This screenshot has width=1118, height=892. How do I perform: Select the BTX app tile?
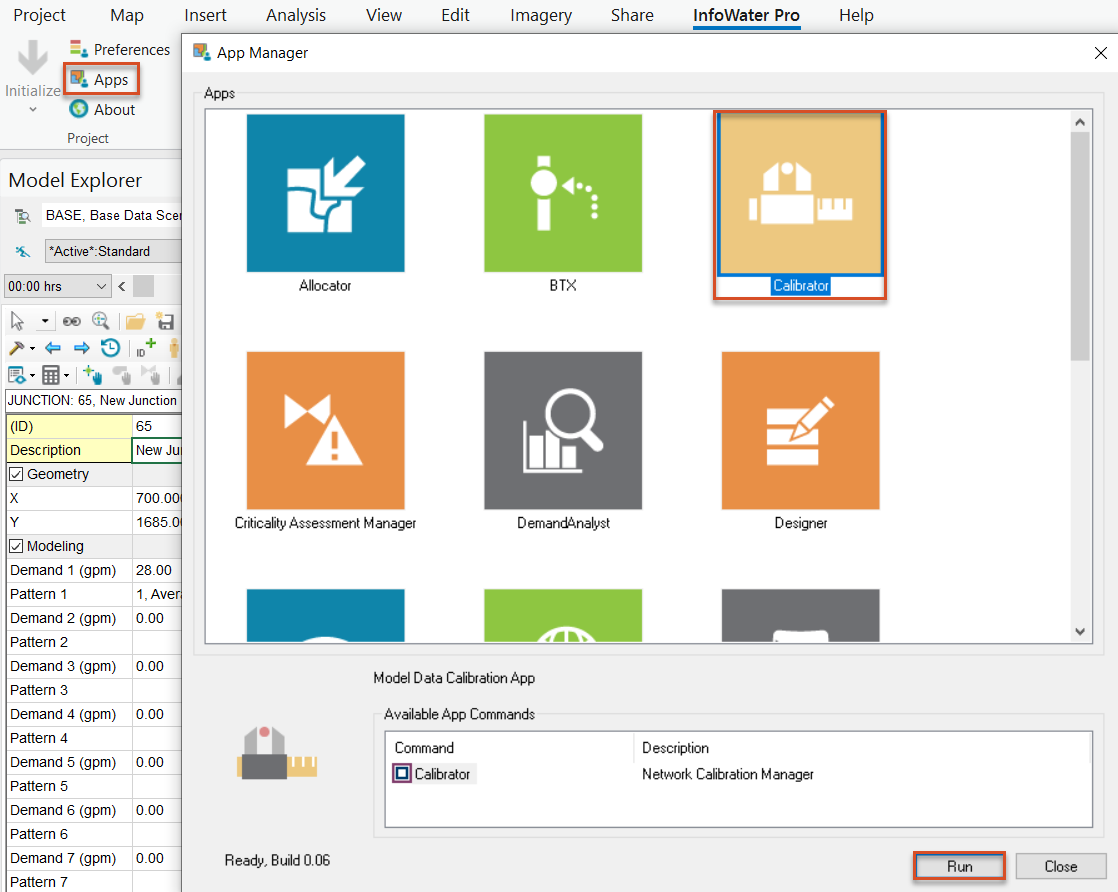(563, 193)
